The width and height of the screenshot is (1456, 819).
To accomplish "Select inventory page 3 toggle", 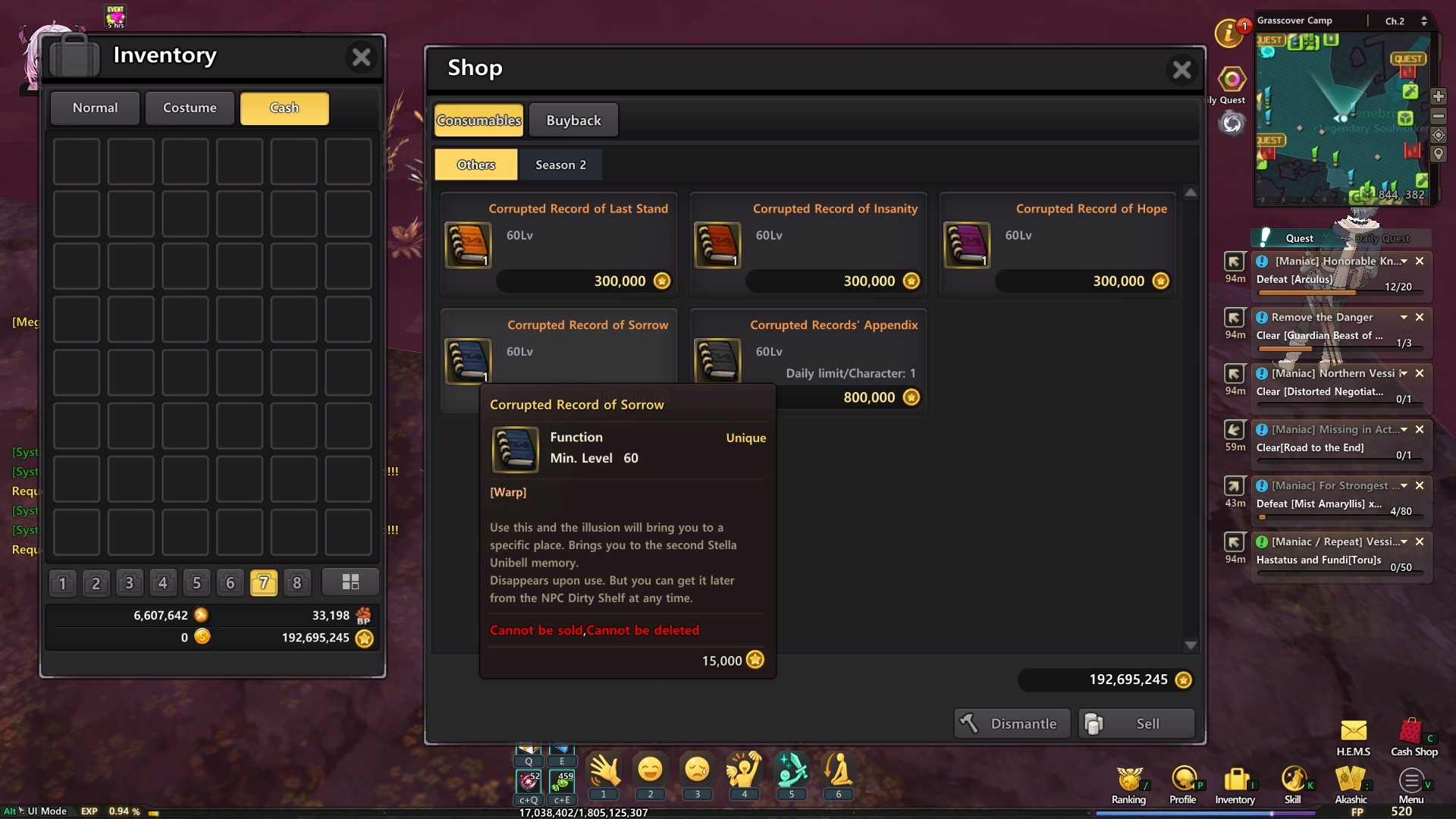I will click(129, 583).
